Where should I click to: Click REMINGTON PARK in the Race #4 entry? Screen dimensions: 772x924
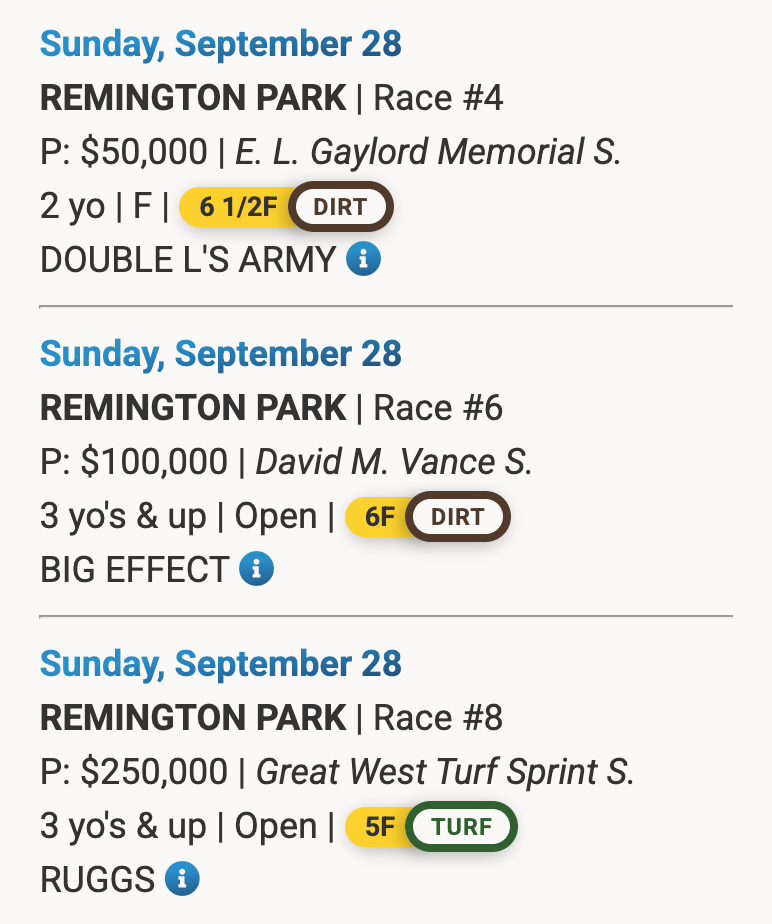pos(193,99)
